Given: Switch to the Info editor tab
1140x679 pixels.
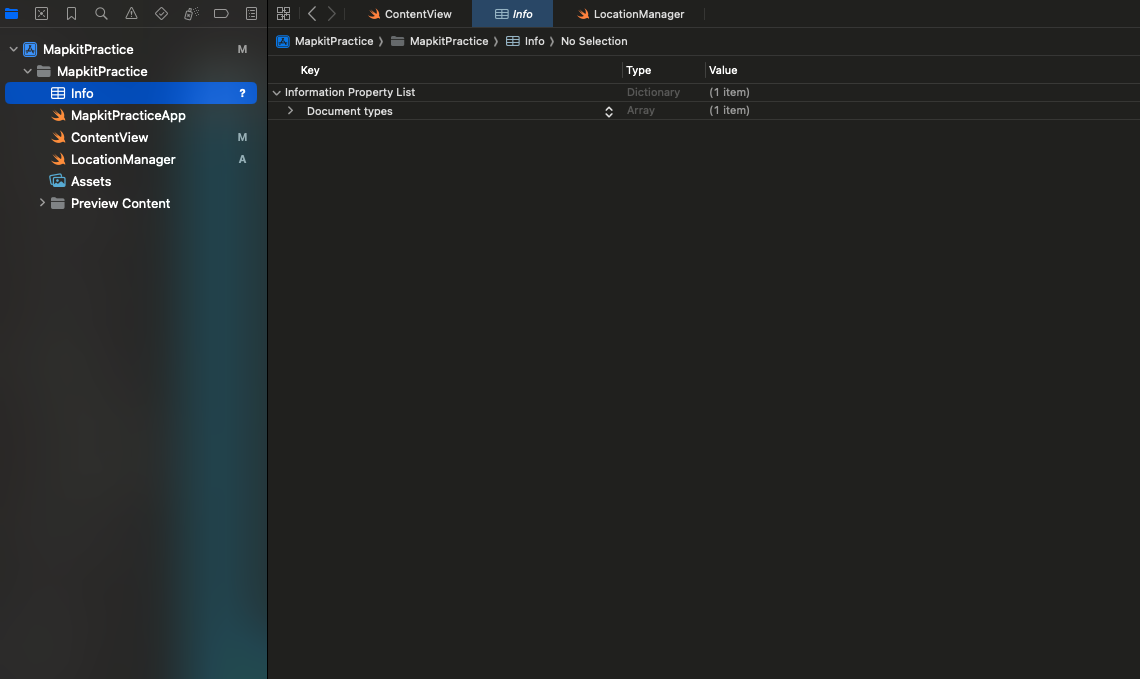Looking at the screenshot, I should pos(513,14).
